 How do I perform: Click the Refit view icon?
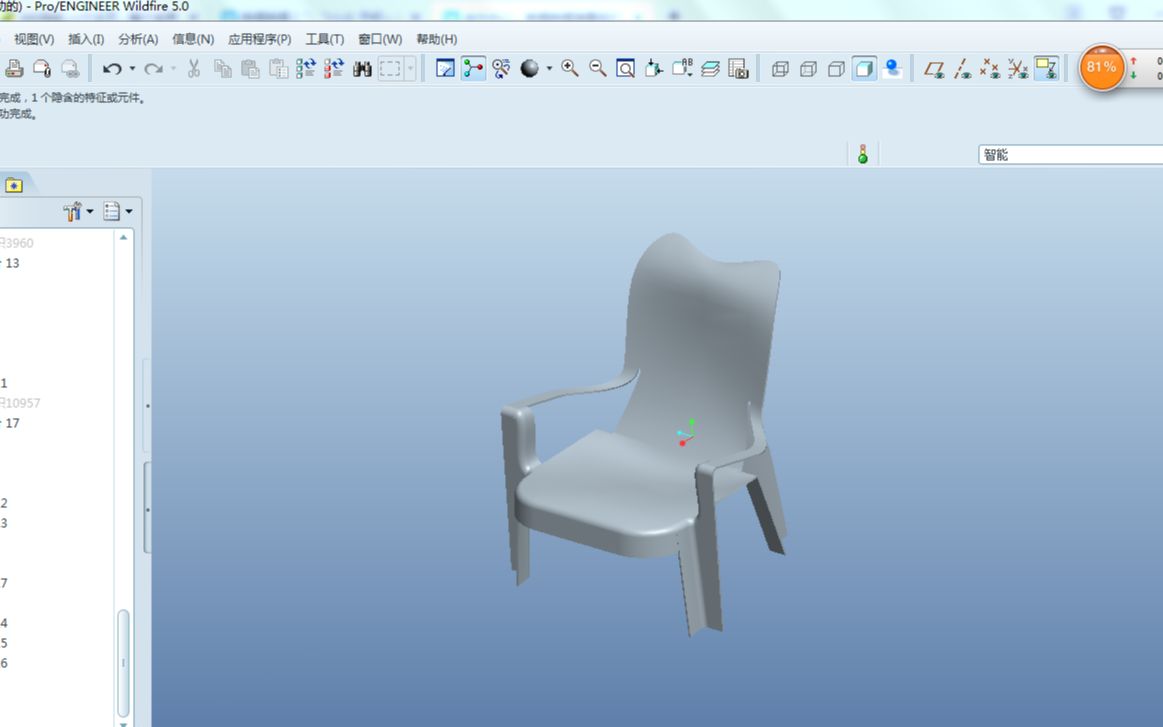click(626, 69)
